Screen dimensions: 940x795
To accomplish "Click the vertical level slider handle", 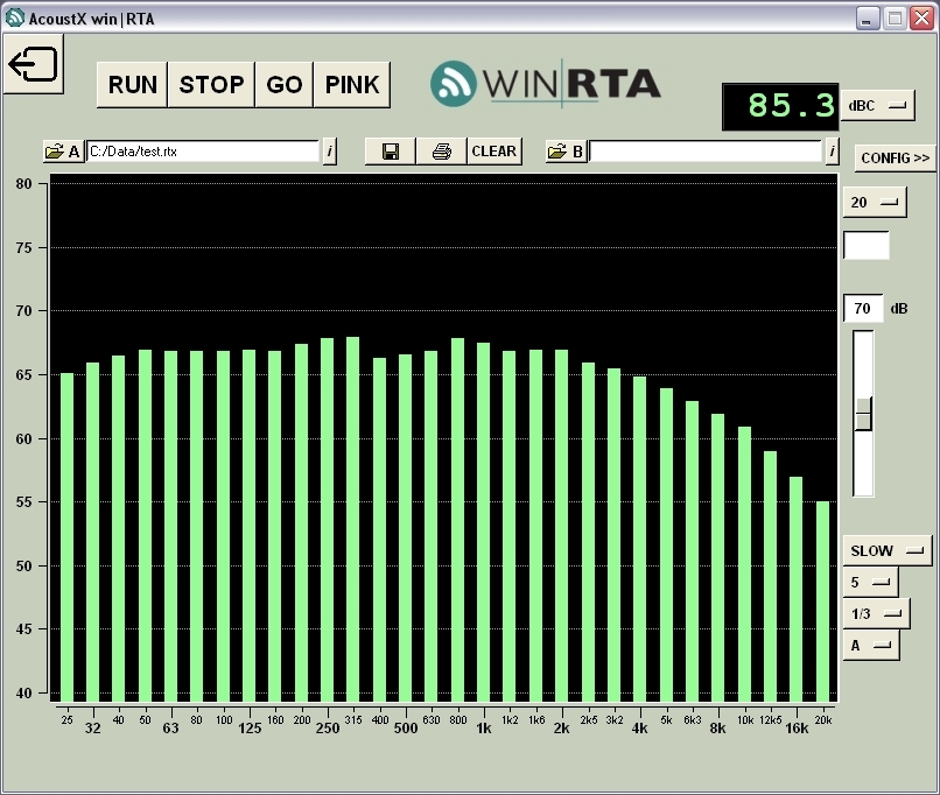I will (863, 414).
